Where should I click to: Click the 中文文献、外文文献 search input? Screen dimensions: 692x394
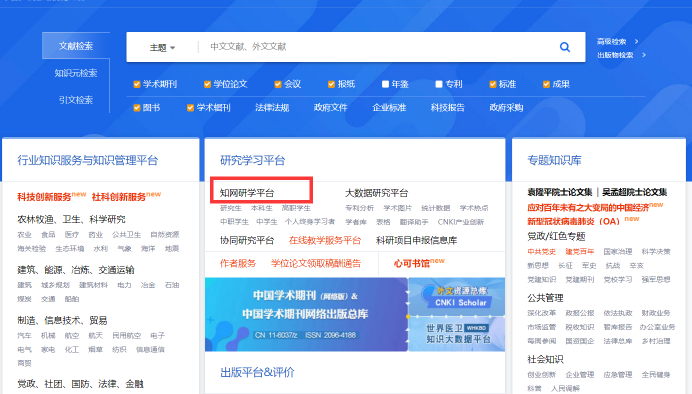[x=375, y=47]
